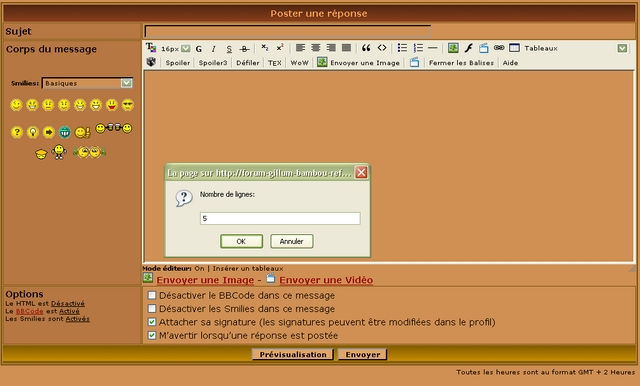Viewport: 640px width, 386px height.
Task: Open the red Envoyer une Vidéo link
Action: [326, 280]
